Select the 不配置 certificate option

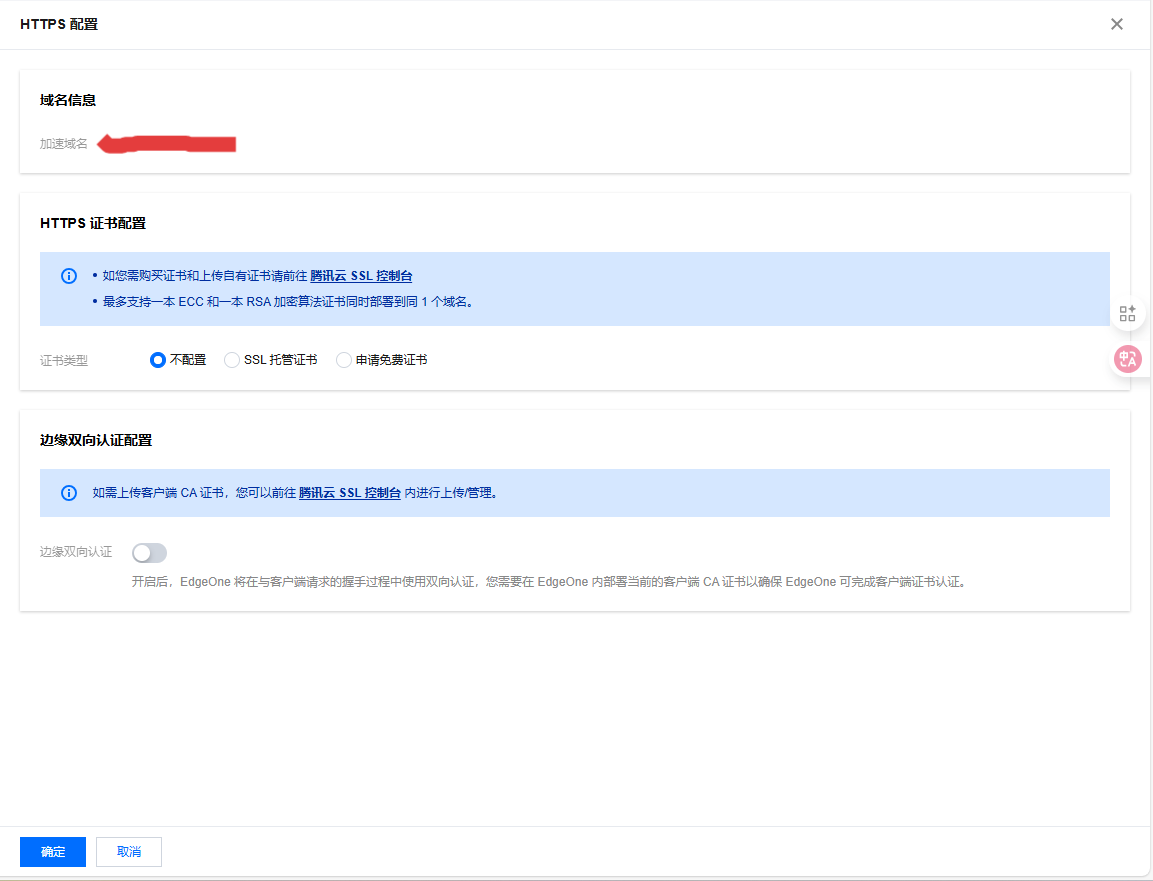tap(157, 359)
